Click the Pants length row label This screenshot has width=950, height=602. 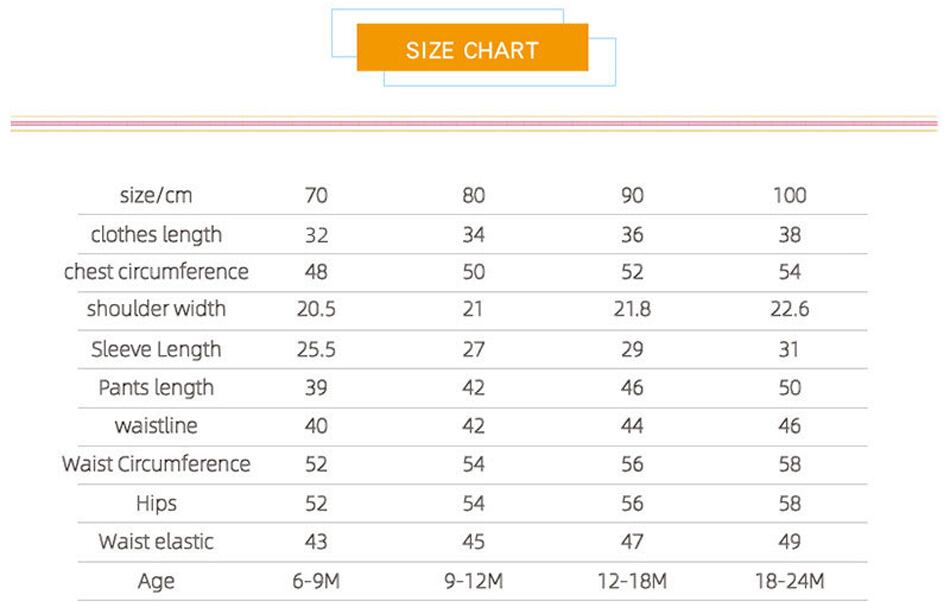(156, 387)
